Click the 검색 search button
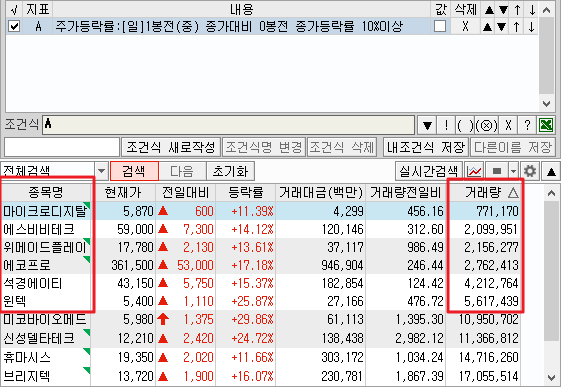Viewport: 561px width, 387px height. (x=134, y=171)
